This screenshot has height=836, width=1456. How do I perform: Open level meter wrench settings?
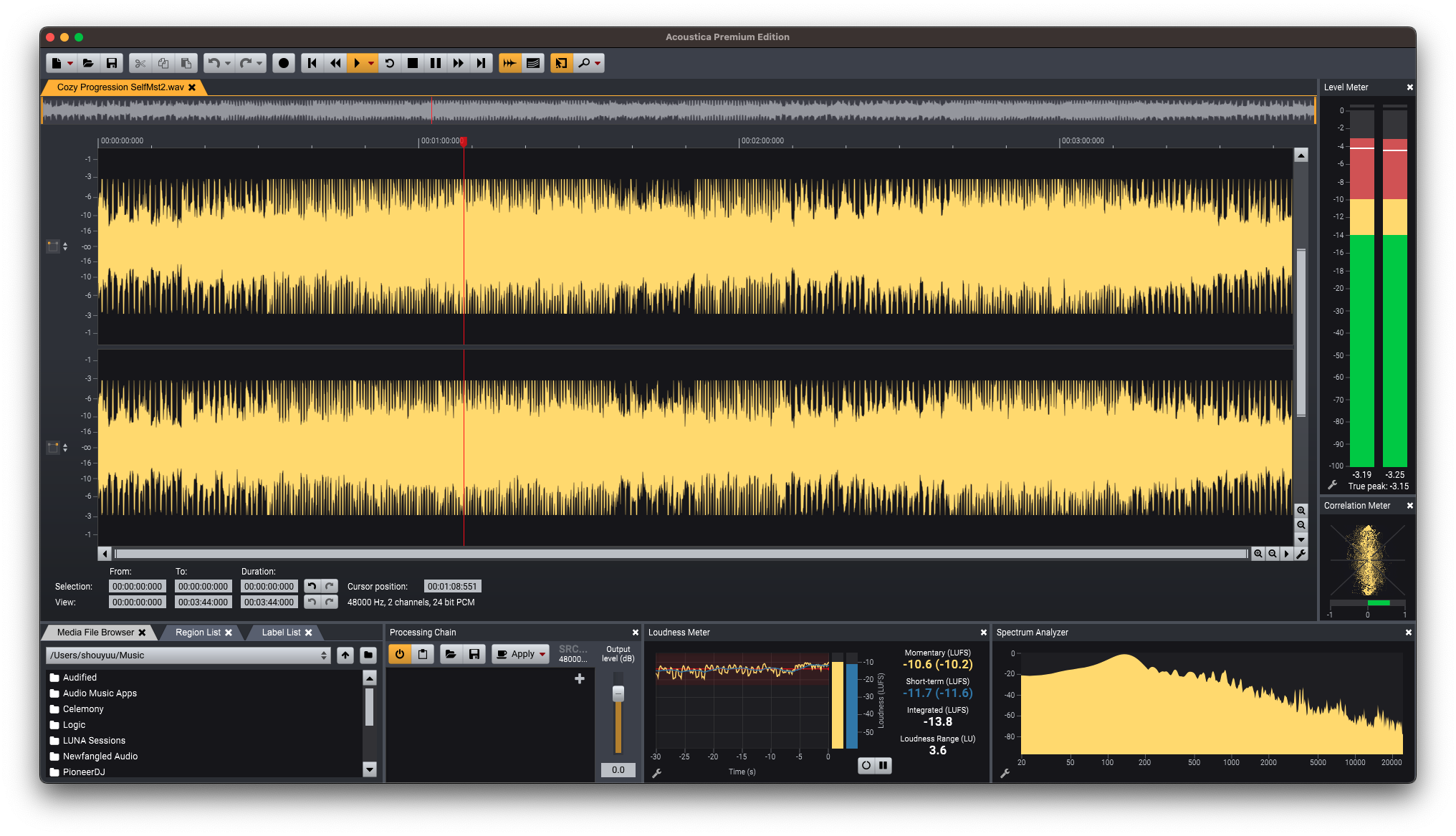click(x=1332, y=485)
